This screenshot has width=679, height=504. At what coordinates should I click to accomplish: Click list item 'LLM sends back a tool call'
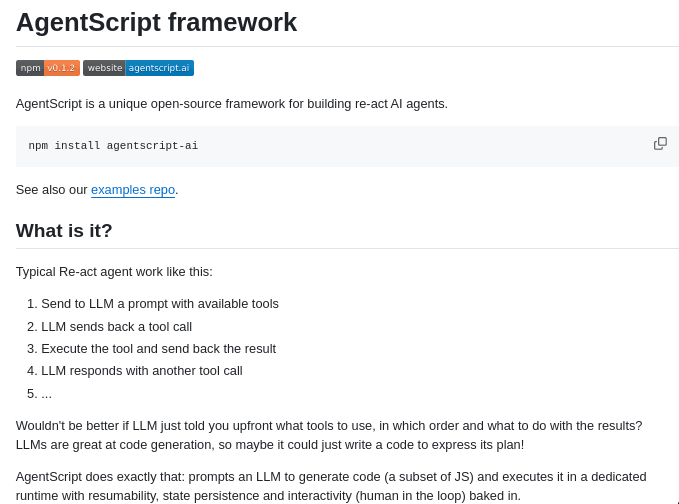click(116, 327)
